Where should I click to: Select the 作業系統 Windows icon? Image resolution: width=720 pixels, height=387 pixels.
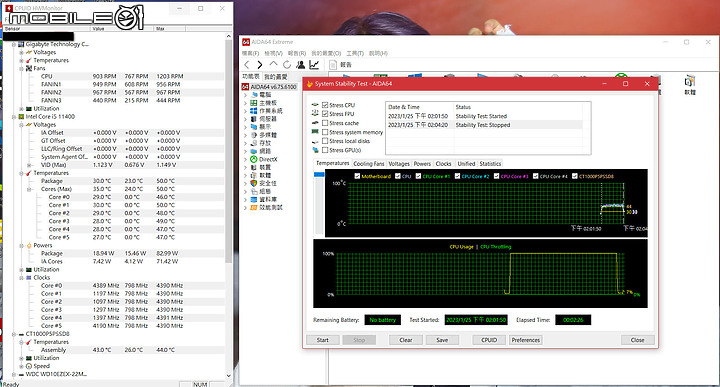tap(253, 111)
